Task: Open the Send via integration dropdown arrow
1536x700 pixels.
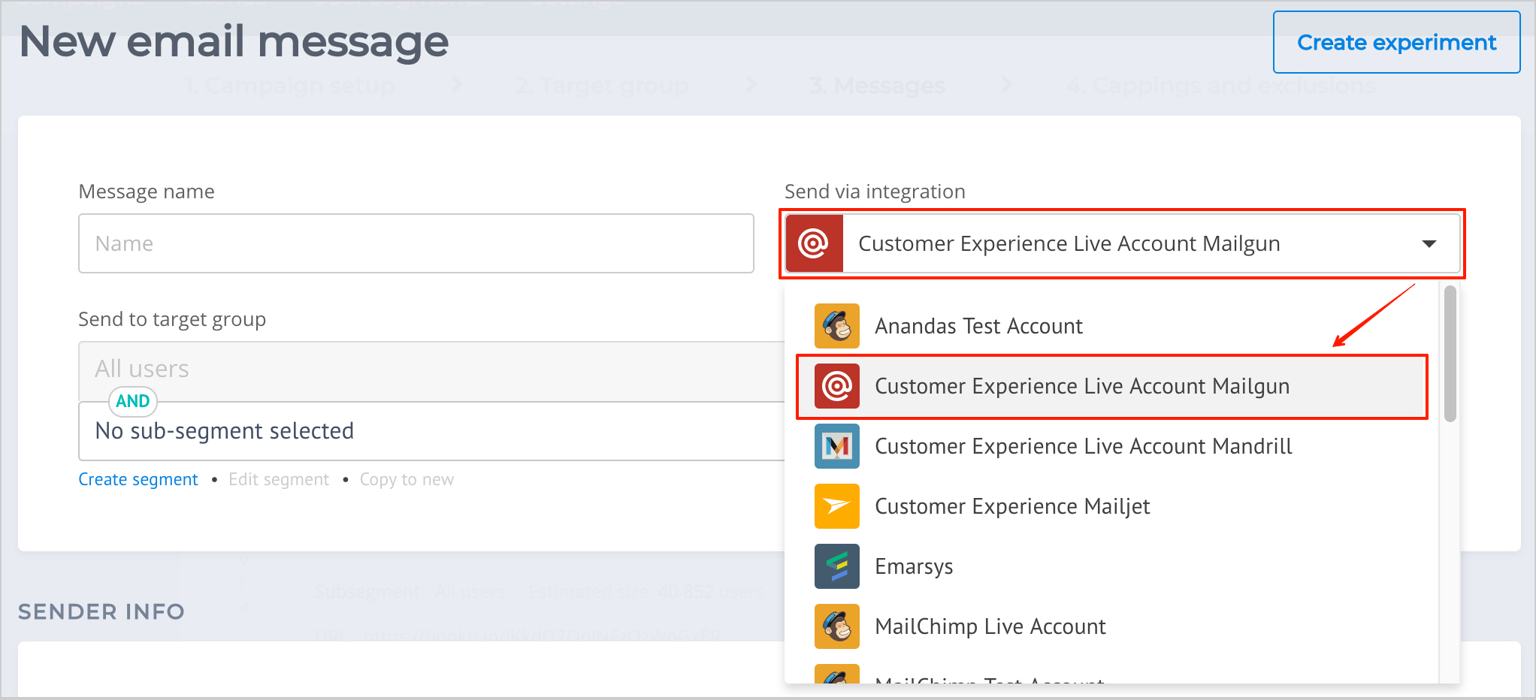Action: [x=1429, y=244]
